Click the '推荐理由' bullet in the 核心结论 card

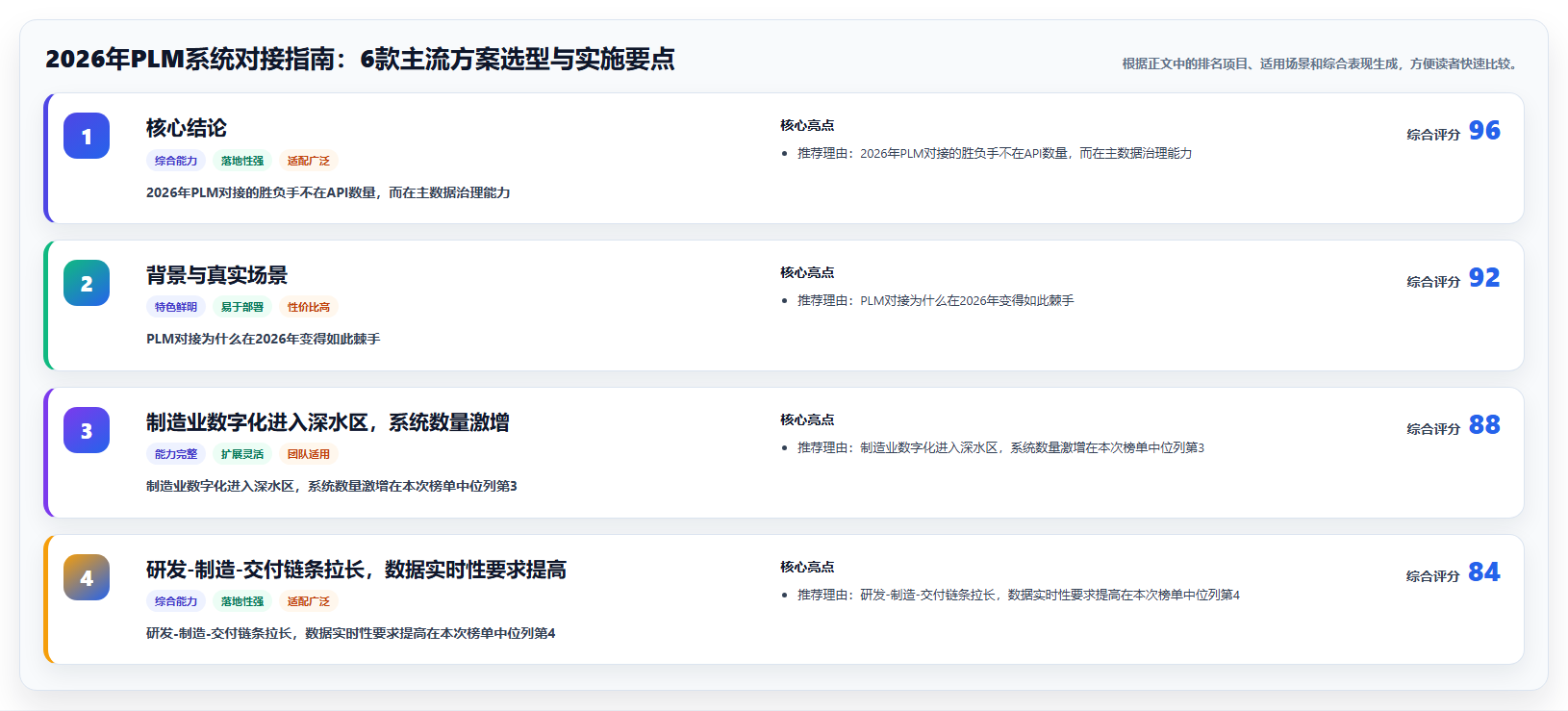(995, 153)
